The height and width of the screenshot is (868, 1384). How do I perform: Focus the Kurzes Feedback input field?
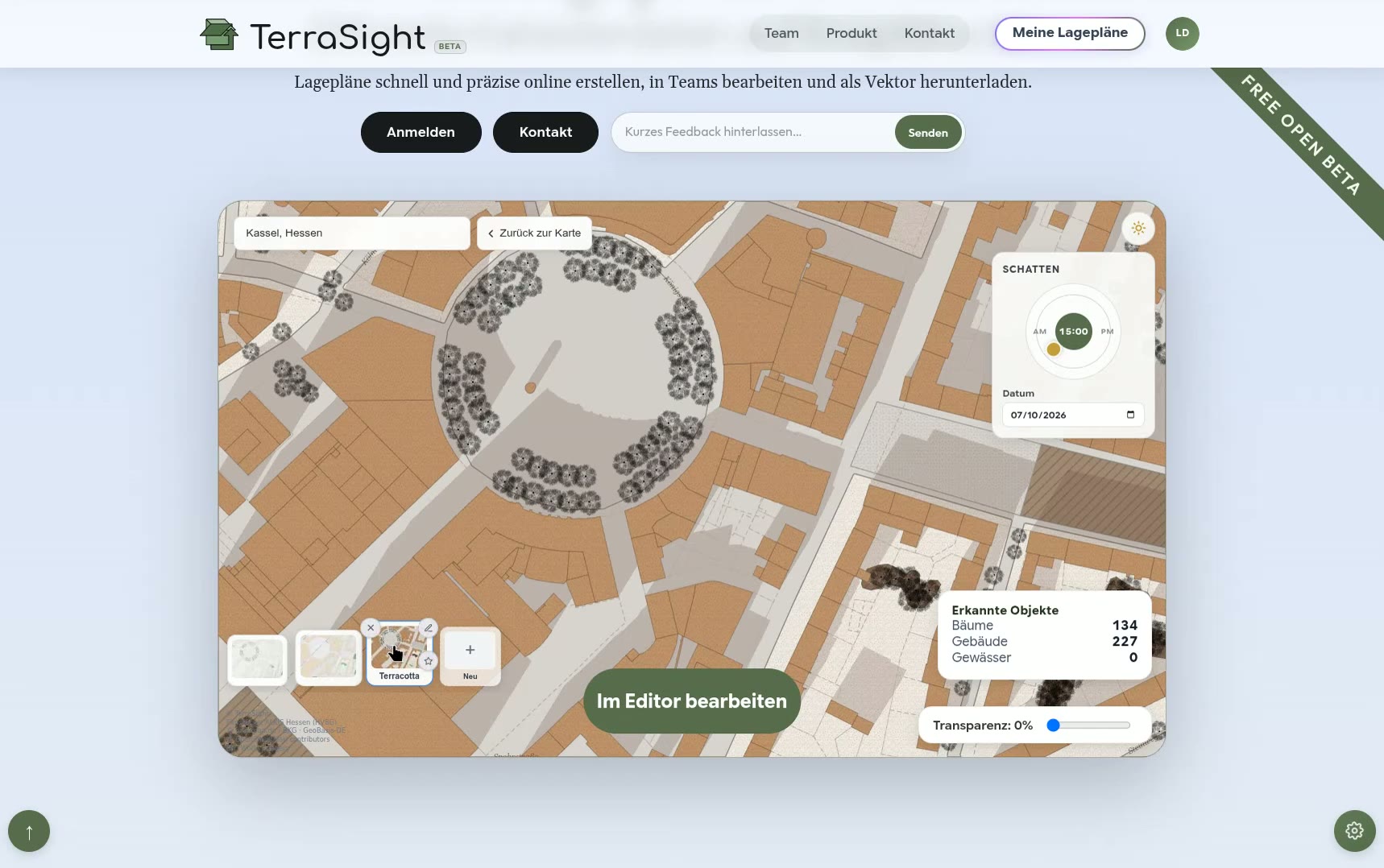(754, 132)
